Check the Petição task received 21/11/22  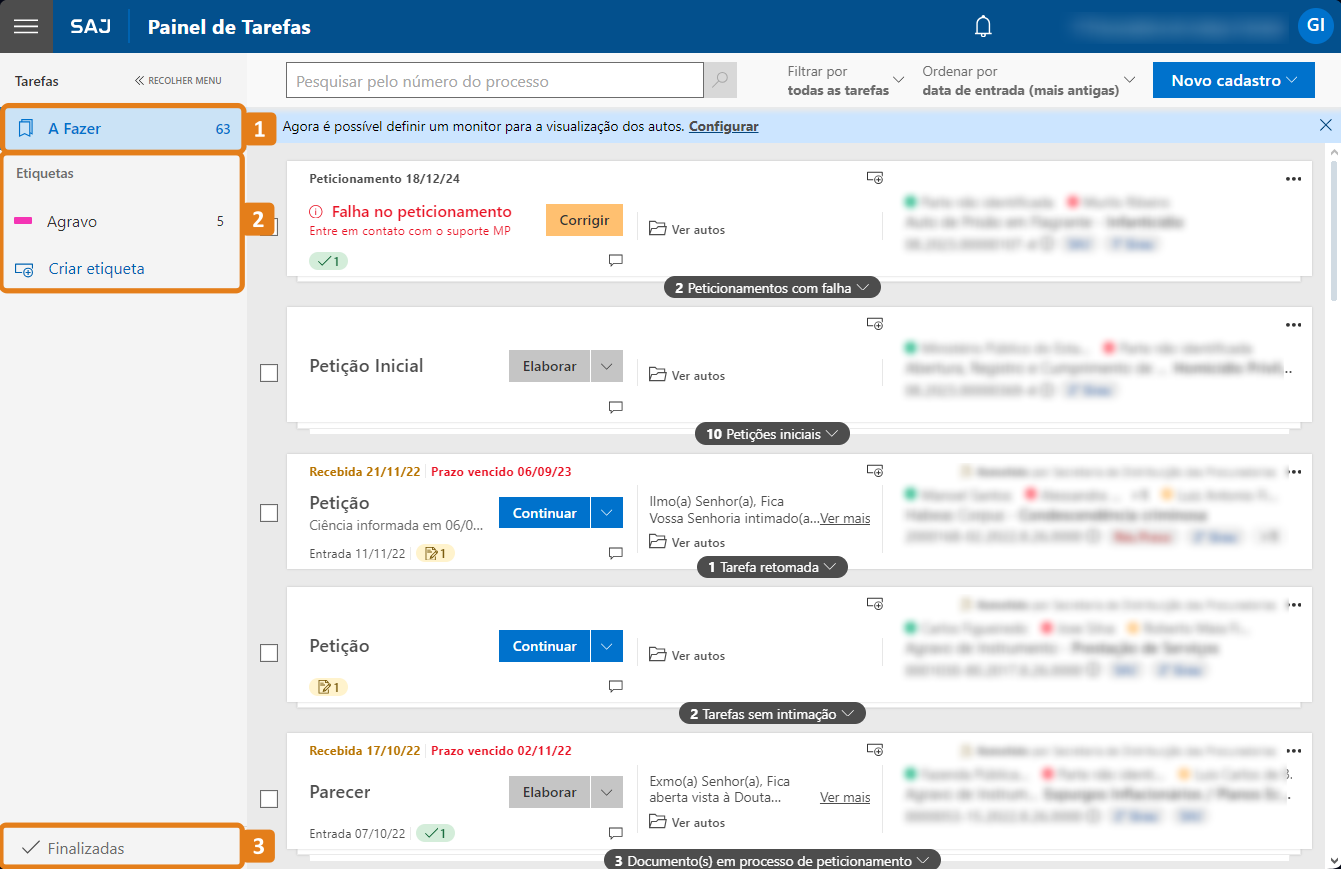[268, 513]
